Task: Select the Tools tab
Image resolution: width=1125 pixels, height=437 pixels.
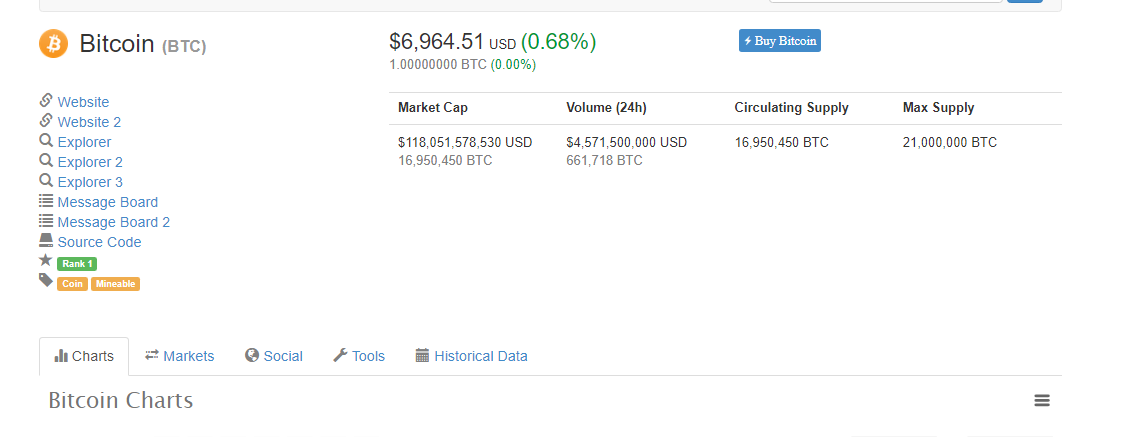Action: point(358,356)
